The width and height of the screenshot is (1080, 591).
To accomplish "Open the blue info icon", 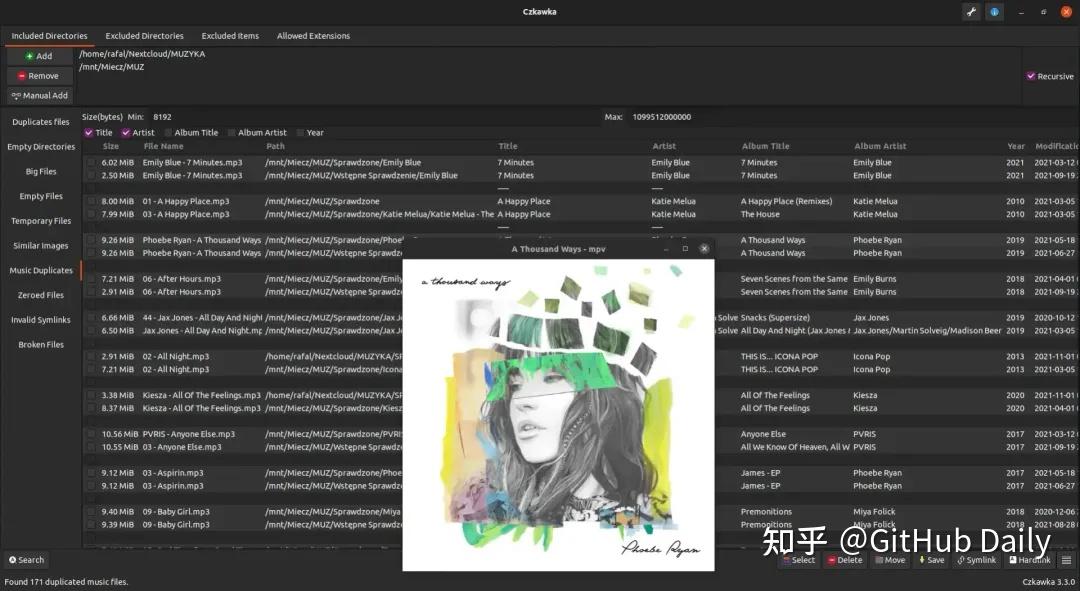I will pos(994,12).
